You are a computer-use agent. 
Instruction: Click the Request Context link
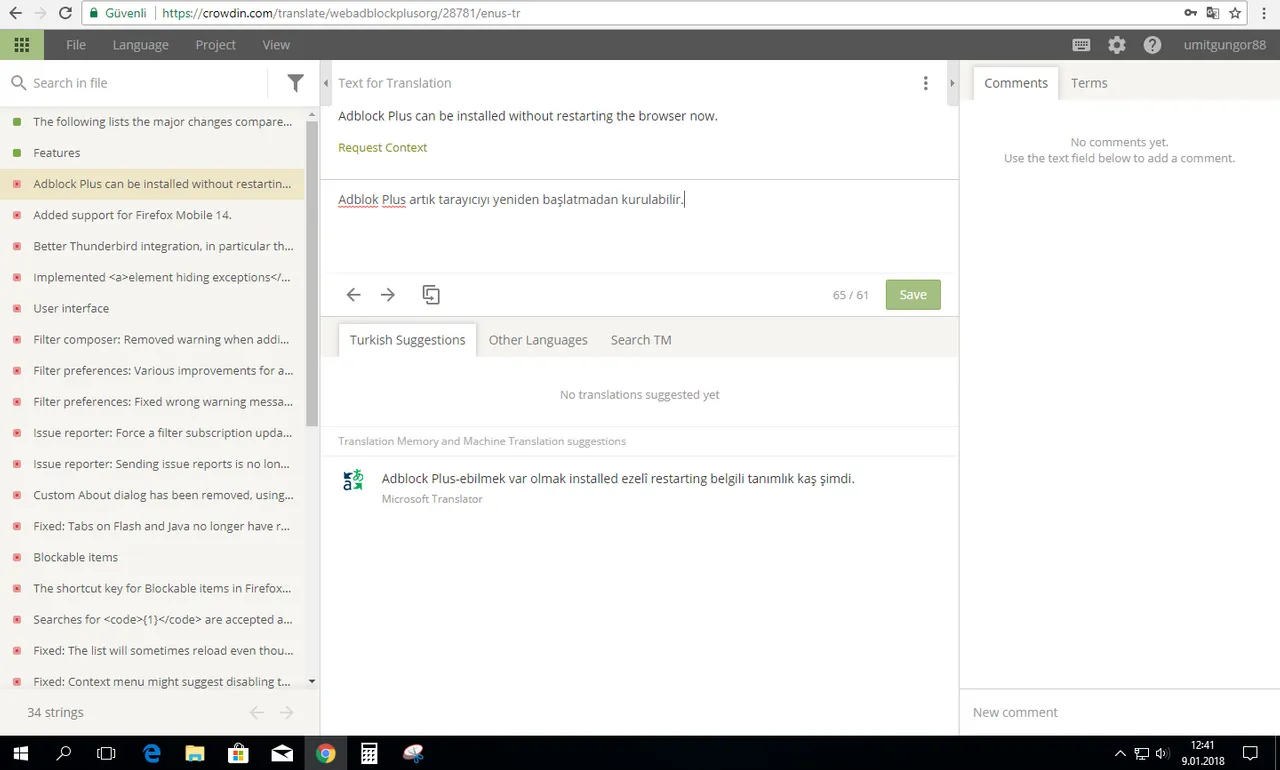[x=382, y=147]
